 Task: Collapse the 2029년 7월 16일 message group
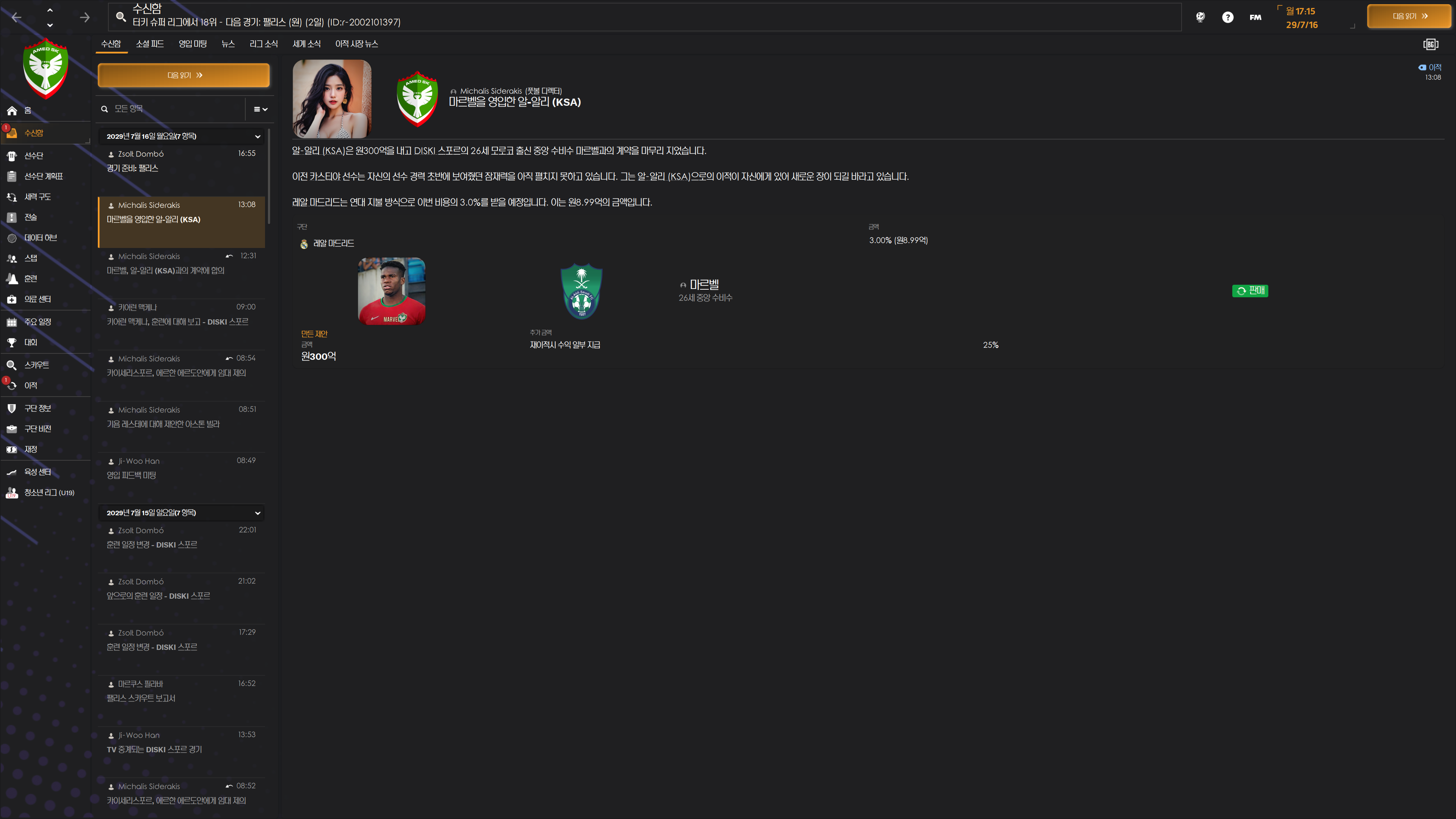(x=258, y=136)
